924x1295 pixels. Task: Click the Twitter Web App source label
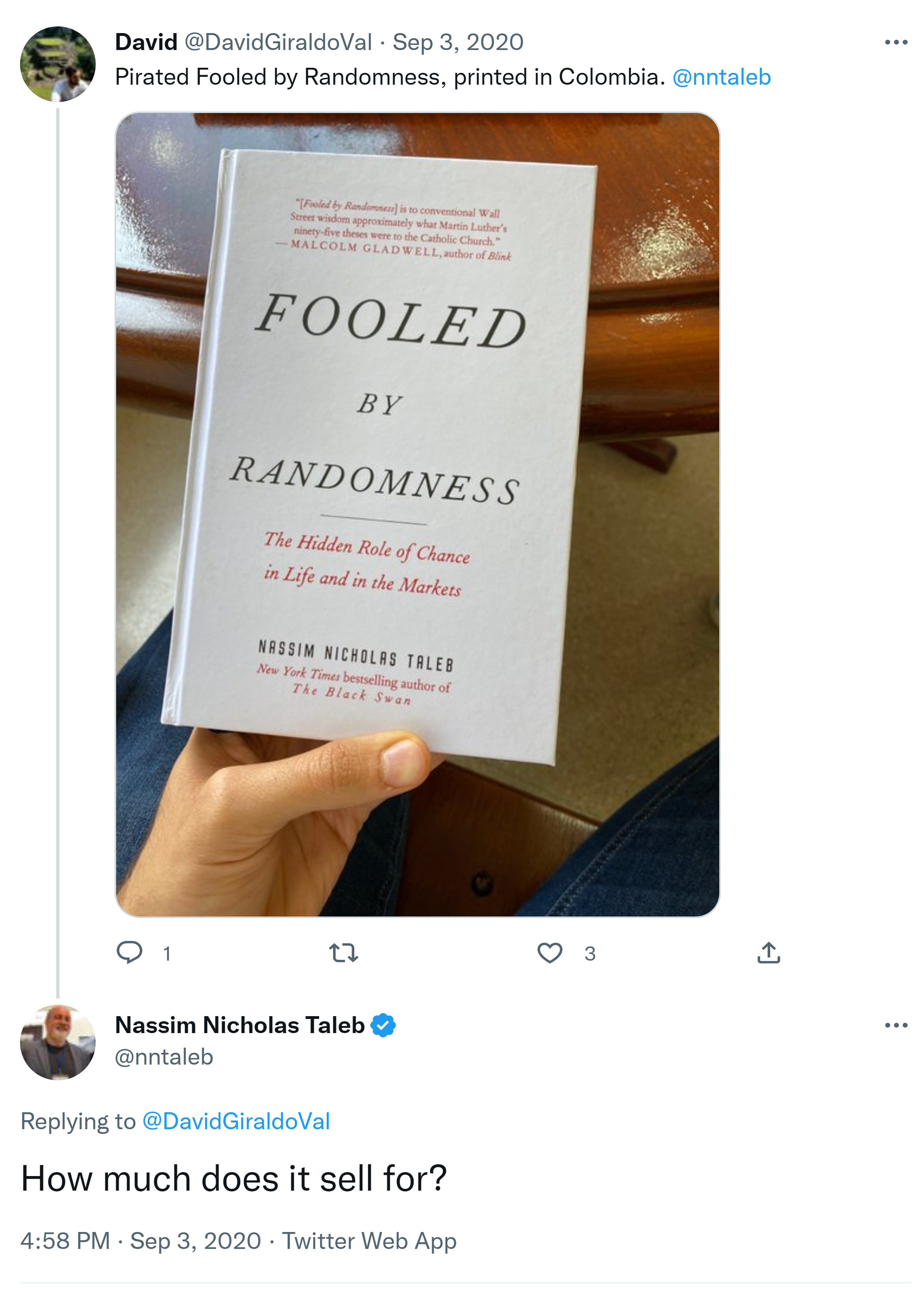(x=369, y=1240)
